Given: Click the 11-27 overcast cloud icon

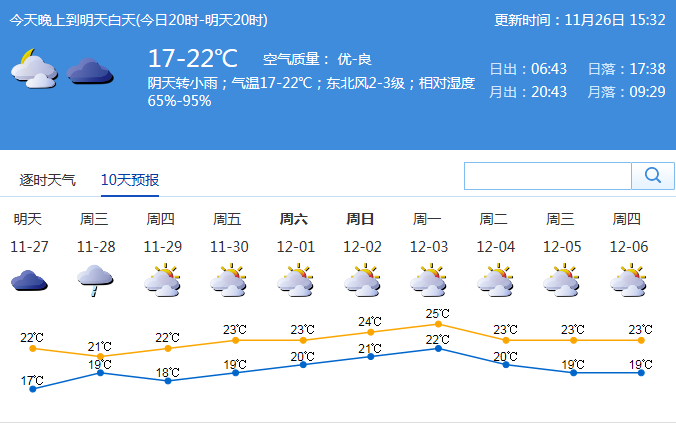Looking at the screenshot, I should pyautogui.click(x=29, y=281).
